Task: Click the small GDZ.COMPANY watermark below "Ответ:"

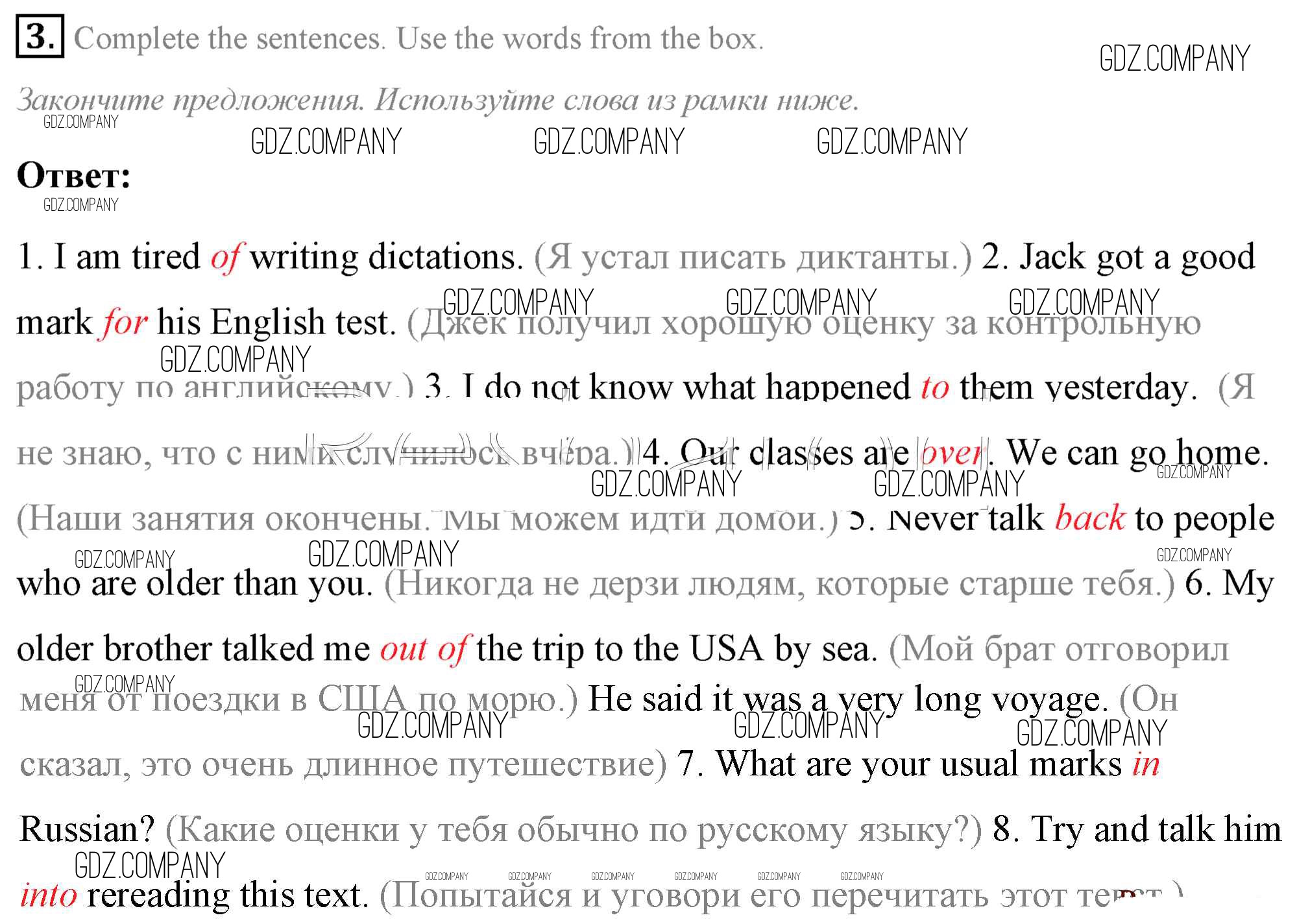Action: click(x=80, y=205)
